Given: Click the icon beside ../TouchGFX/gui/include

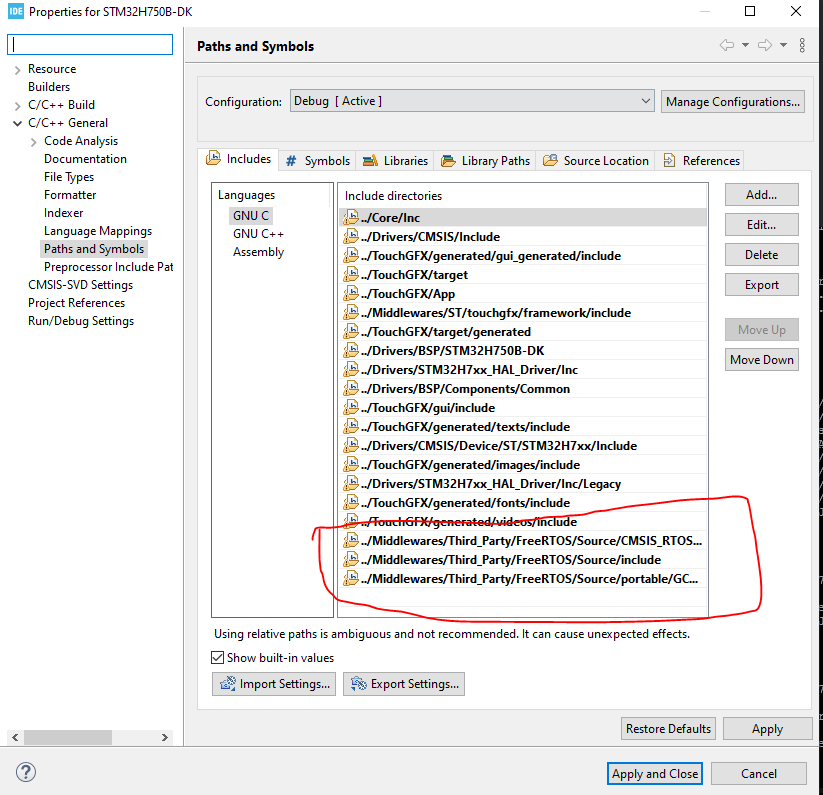Looking at the screenshot, I should [x=351, y=407].
